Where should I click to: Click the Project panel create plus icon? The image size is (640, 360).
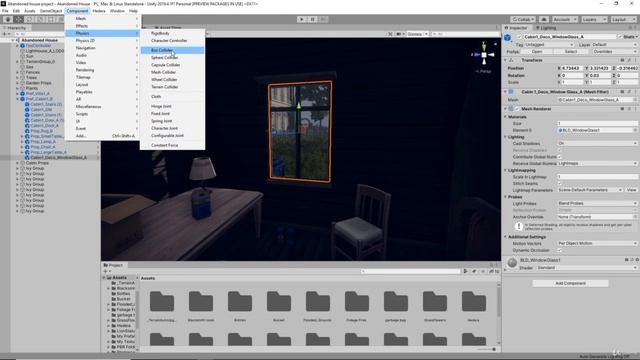pyautogui.click(x=106, y=271)
